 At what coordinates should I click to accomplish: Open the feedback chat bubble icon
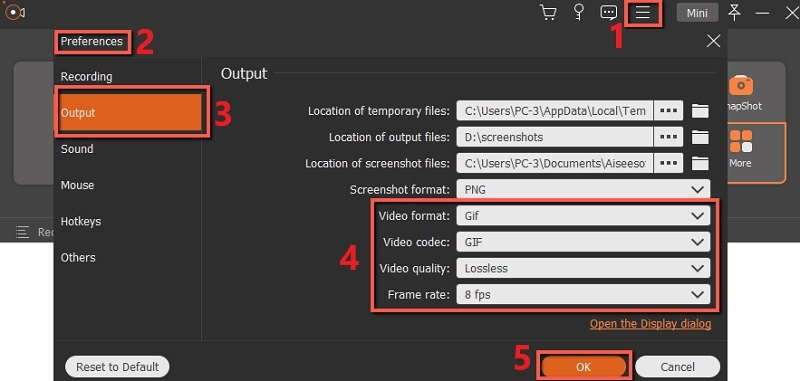point(609,12)
